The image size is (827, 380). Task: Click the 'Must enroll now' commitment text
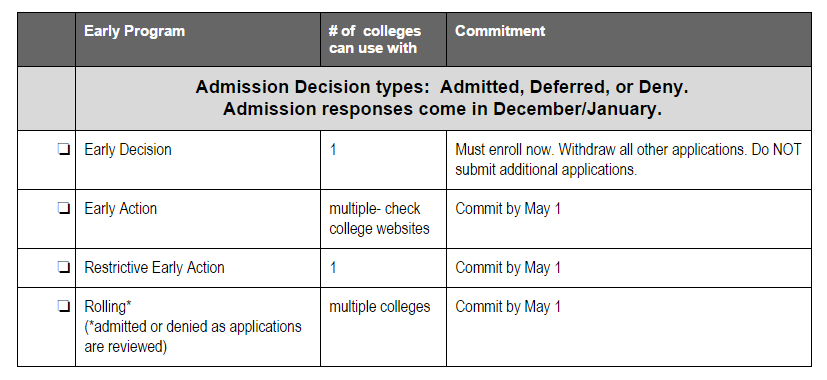(628, 160)
